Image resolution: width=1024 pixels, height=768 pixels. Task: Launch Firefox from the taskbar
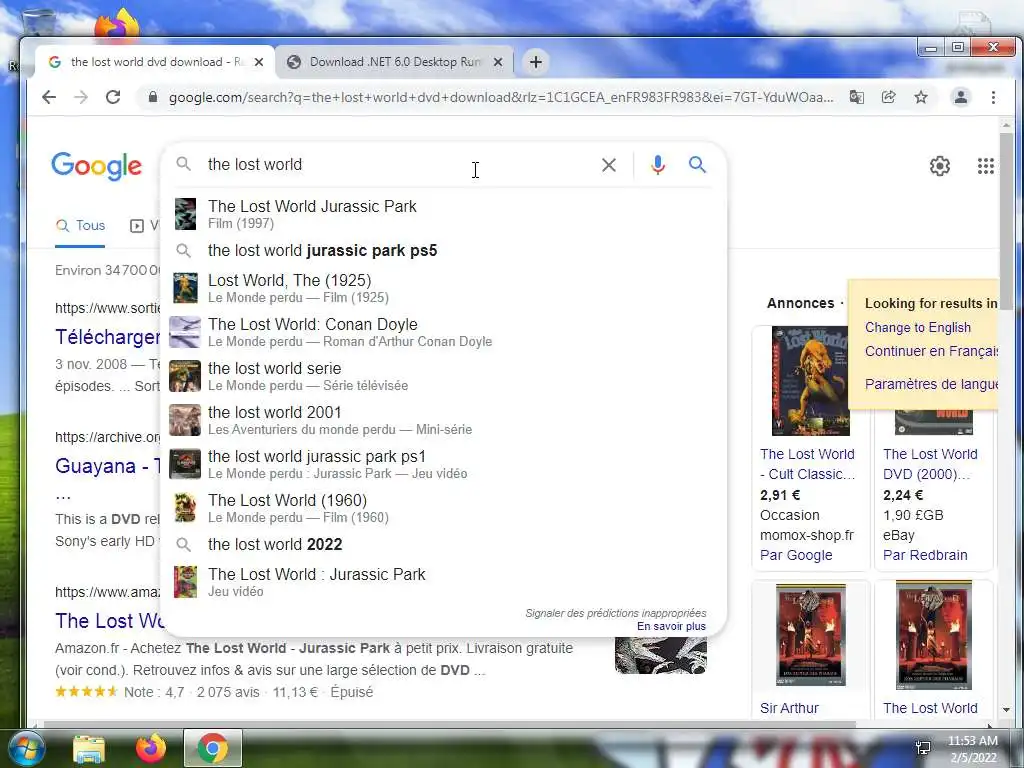coord(151,748)
